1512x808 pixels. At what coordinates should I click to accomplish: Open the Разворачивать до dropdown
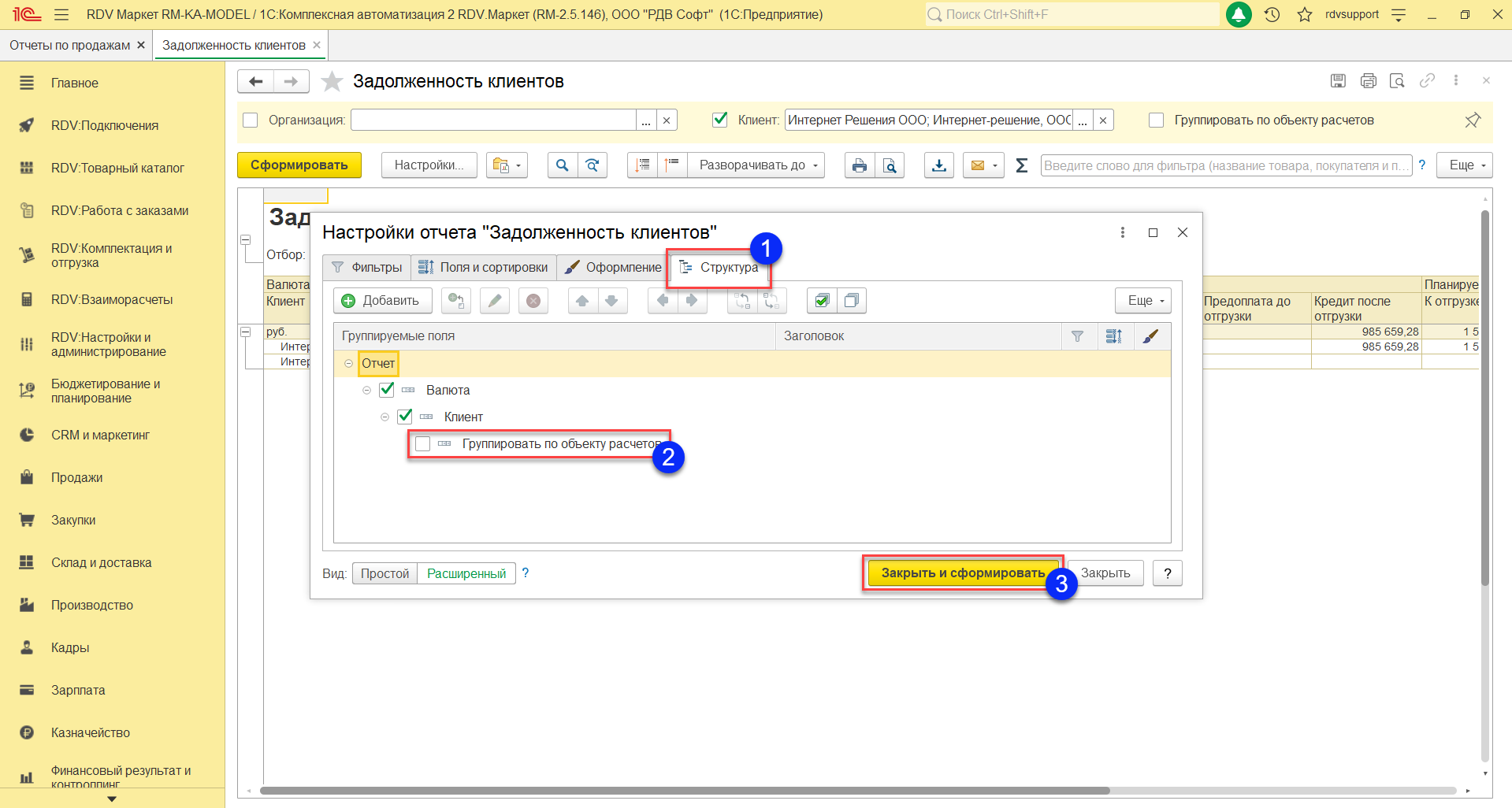[758, 165]
